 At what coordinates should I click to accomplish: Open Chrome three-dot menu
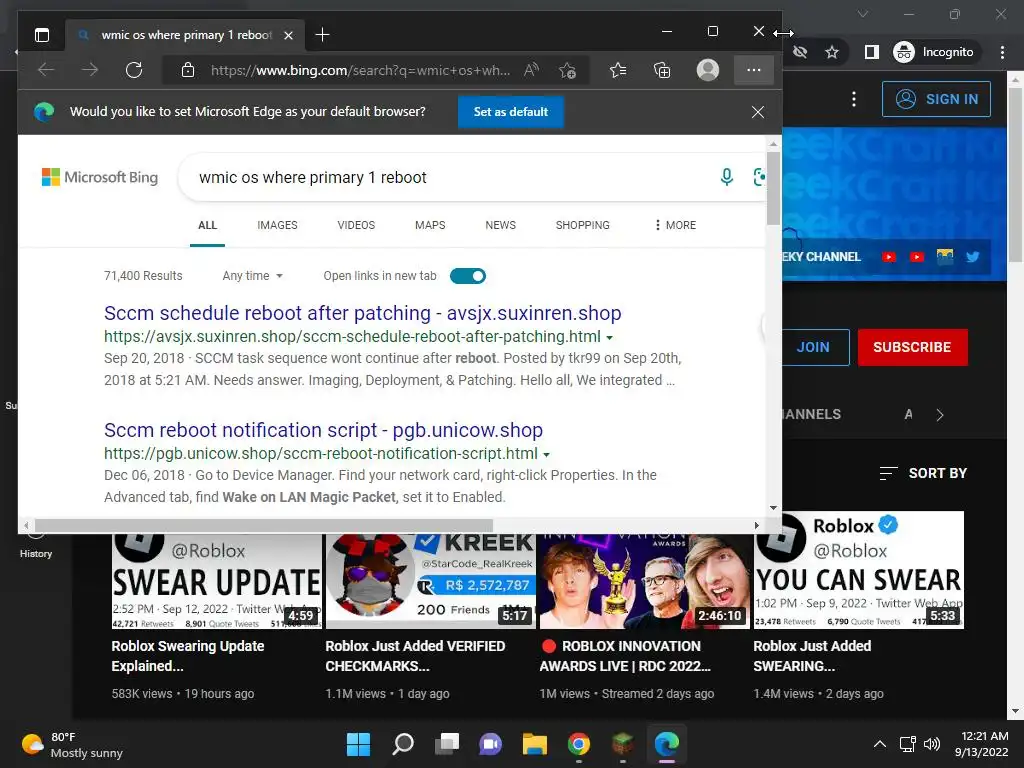click(1002, 52)
